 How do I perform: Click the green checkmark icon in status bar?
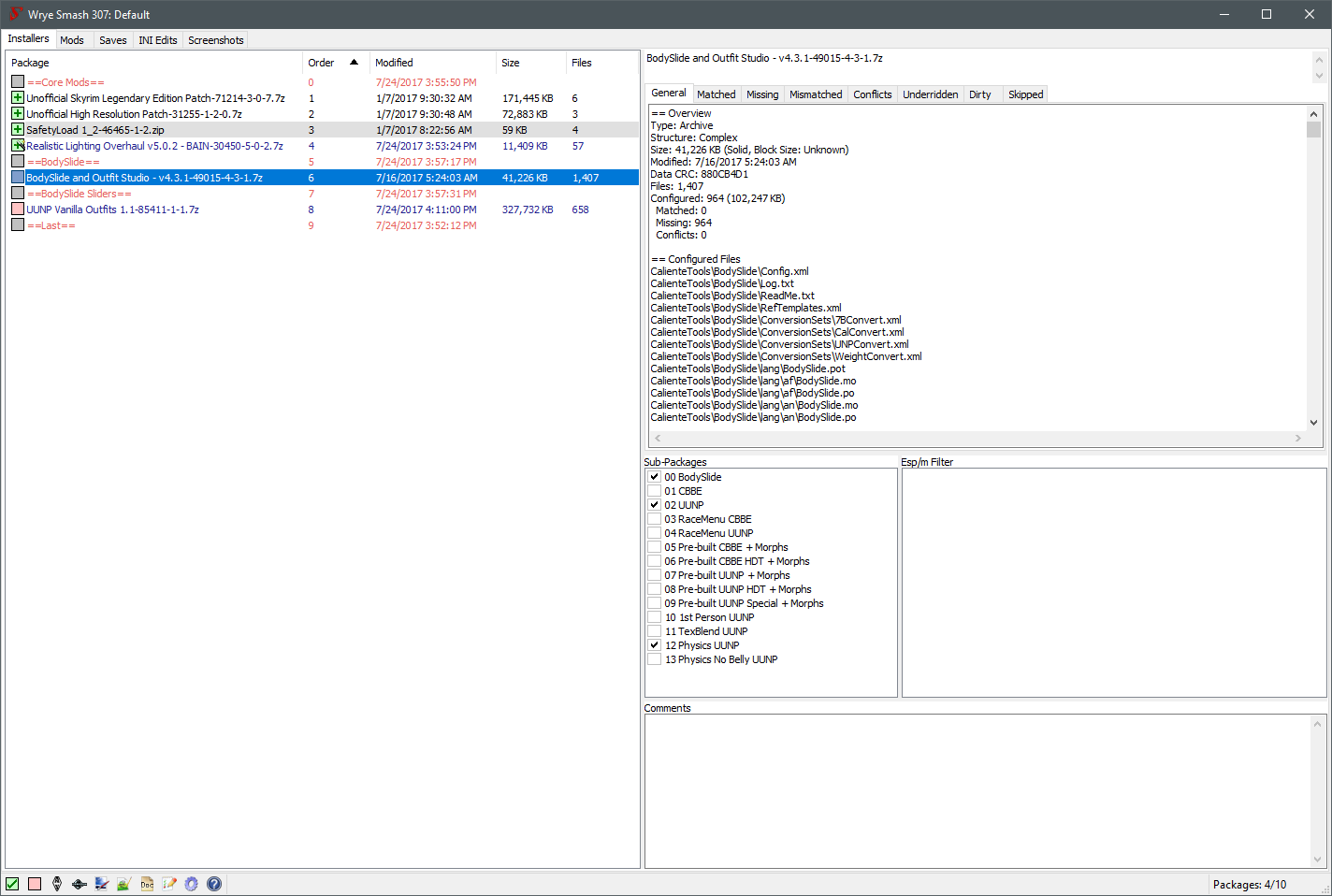point(12,884)
